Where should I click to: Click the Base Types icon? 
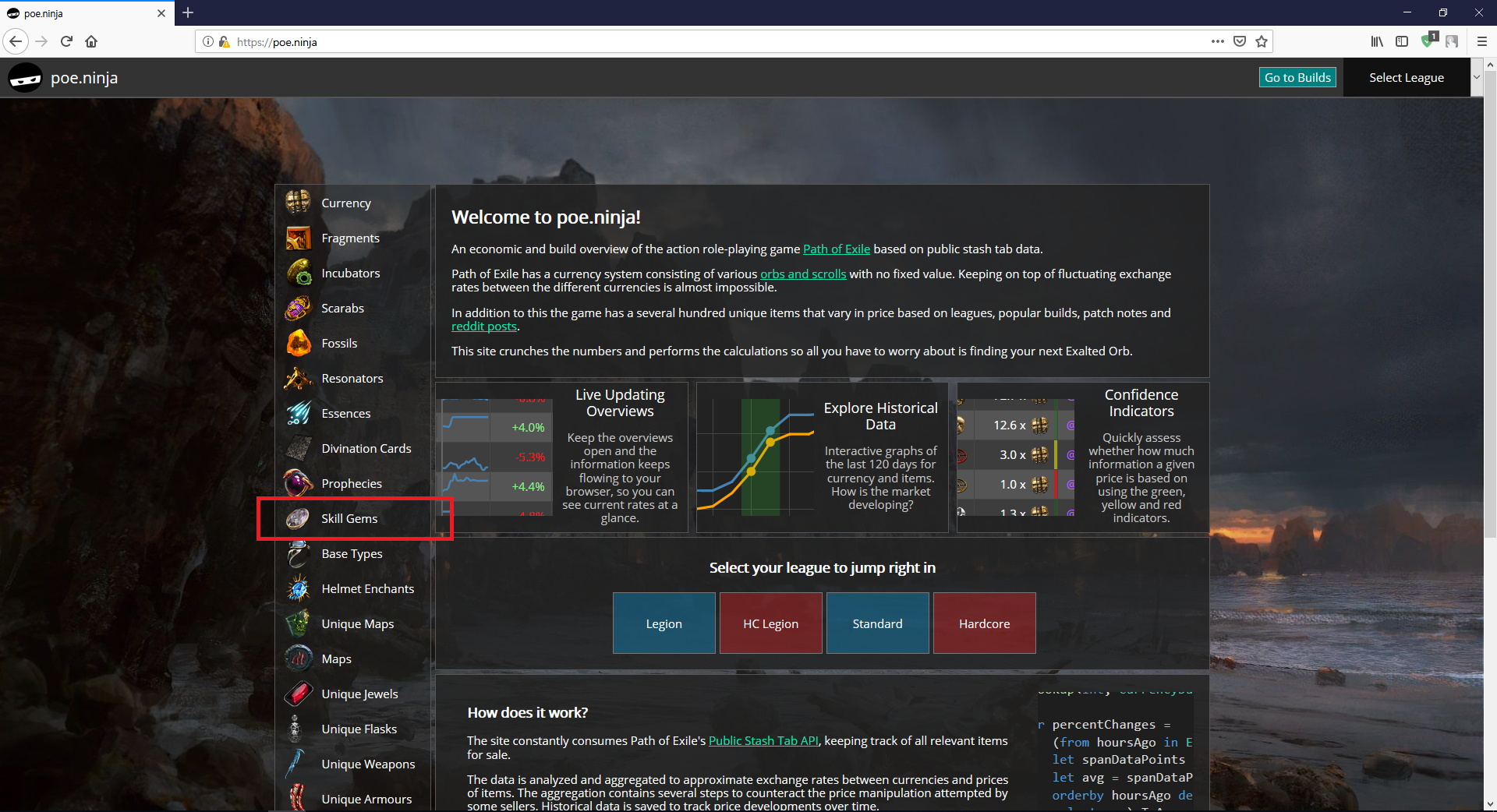pos(298,553)
